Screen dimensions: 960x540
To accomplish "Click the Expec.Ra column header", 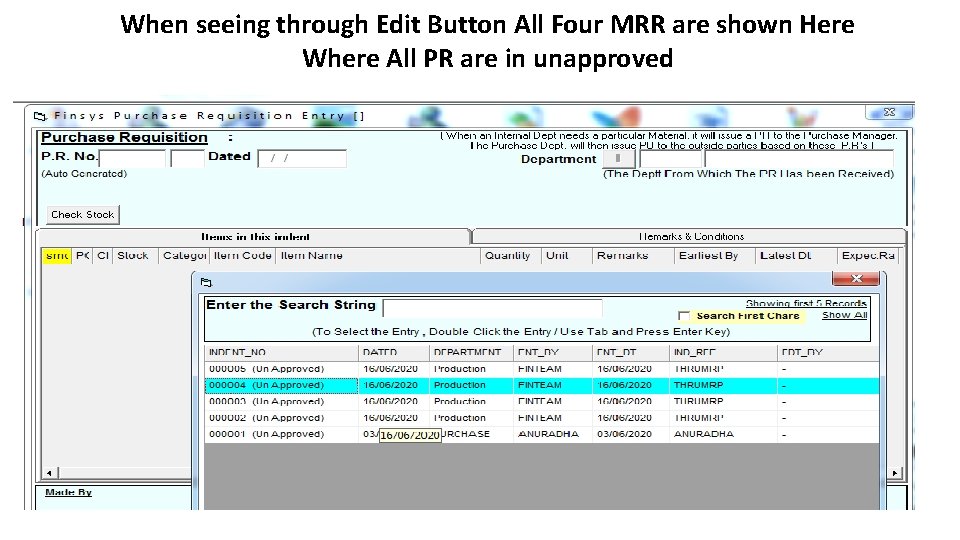I will [868, 256].
